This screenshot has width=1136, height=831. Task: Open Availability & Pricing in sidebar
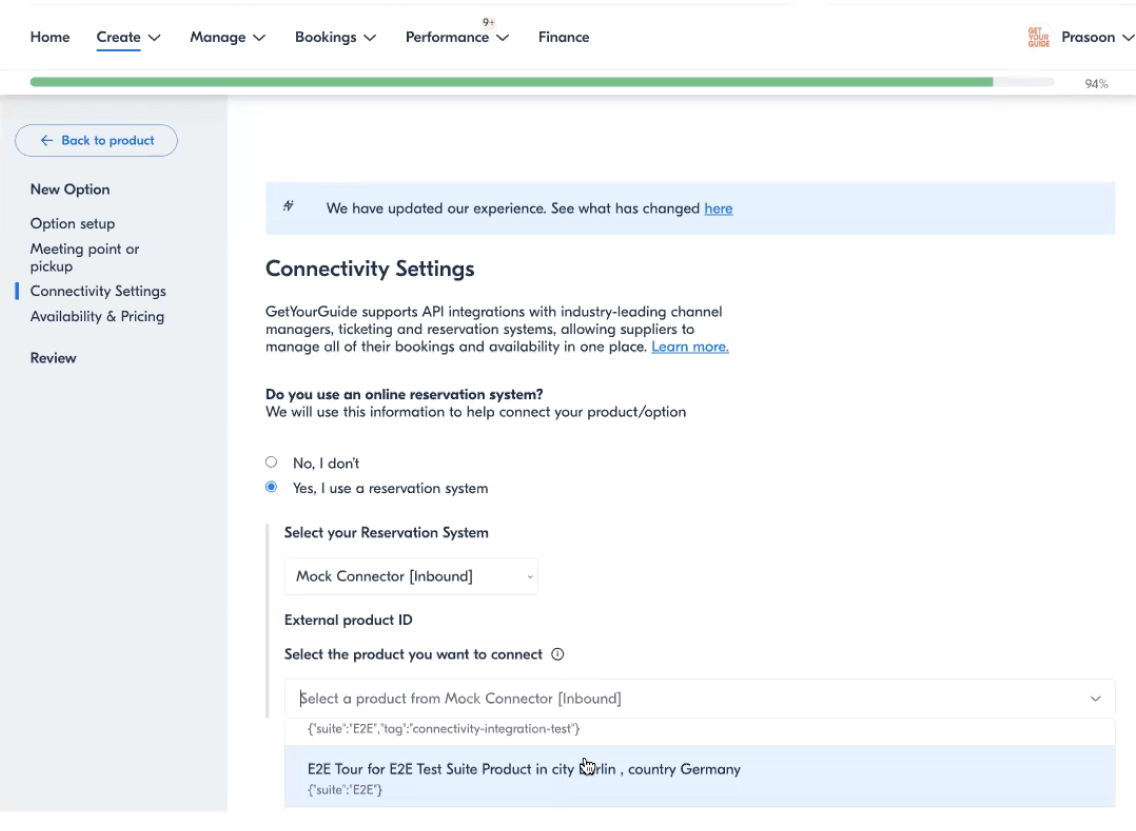click(x=97, y=316)
